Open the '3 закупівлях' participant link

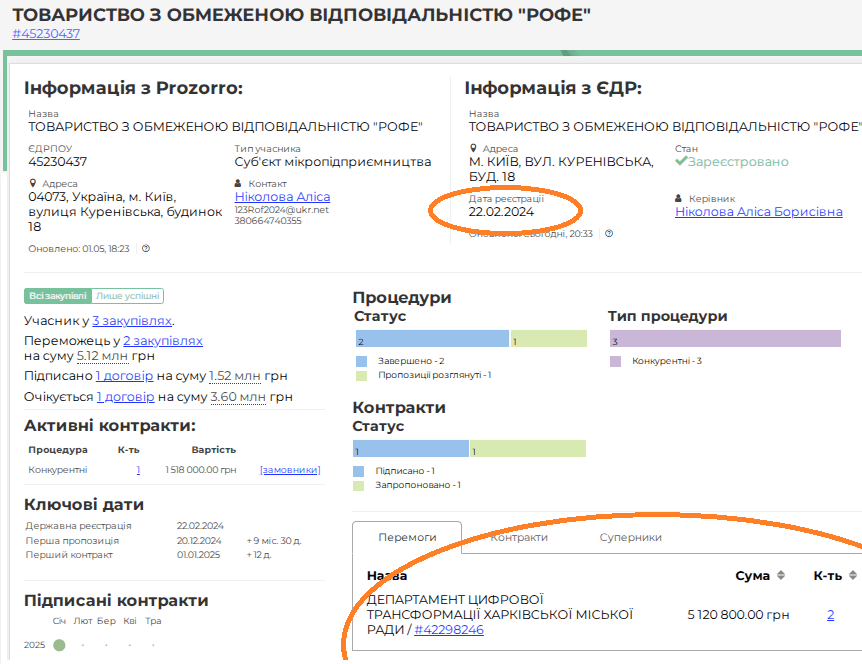click(x=132, y=321)
